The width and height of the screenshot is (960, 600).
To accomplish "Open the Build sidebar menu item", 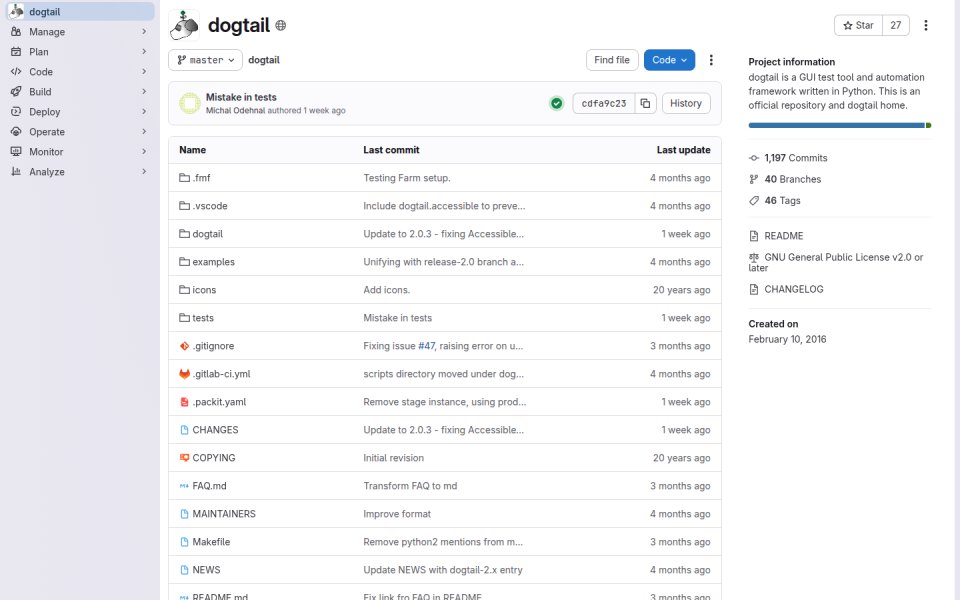I will point(80,92).
